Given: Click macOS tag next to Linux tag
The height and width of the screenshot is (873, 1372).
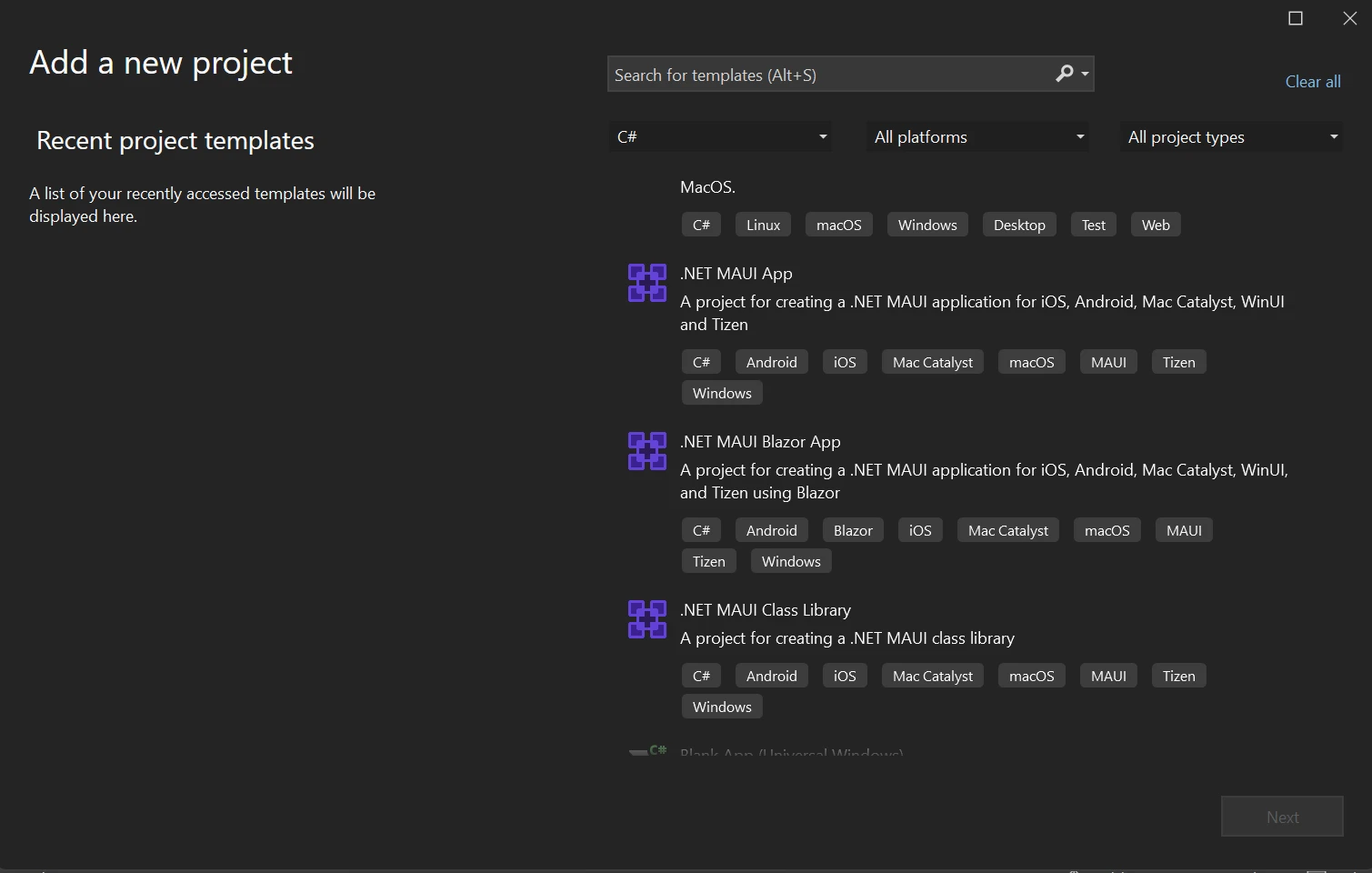Looking at the screenshot, I should [x=838, y=225].
